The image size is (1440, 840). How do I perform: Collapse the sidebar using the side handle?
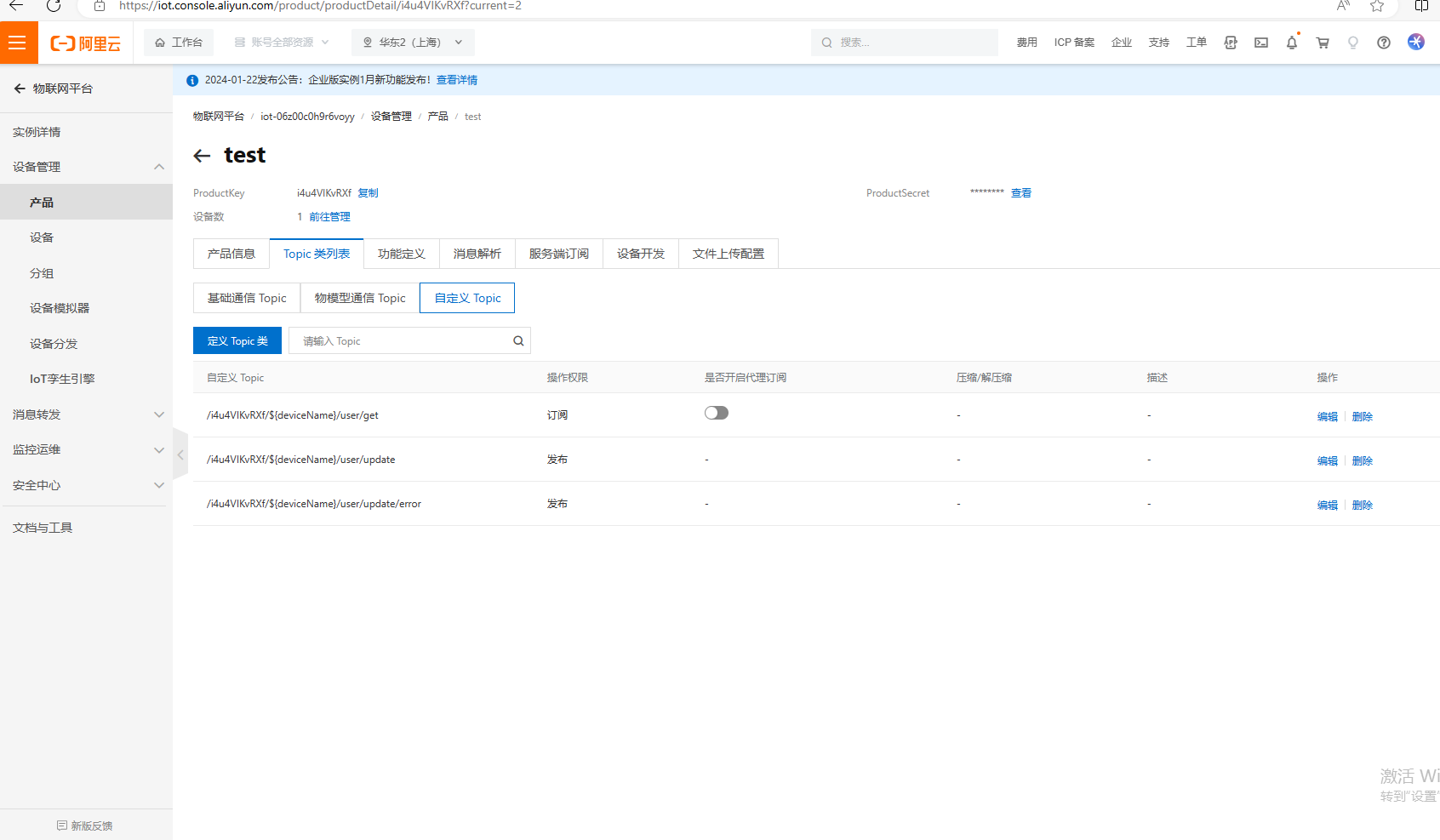coord(180,454)
